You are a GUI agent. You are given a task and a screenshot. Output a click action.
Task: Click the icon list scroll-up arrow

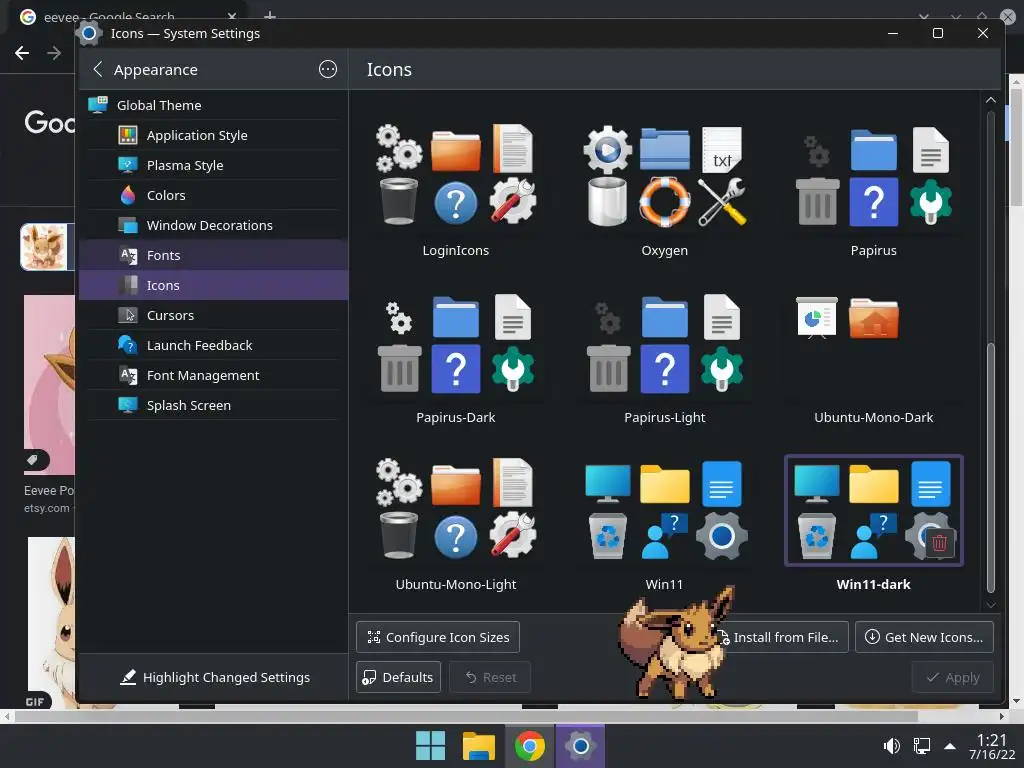click(991, 100)
